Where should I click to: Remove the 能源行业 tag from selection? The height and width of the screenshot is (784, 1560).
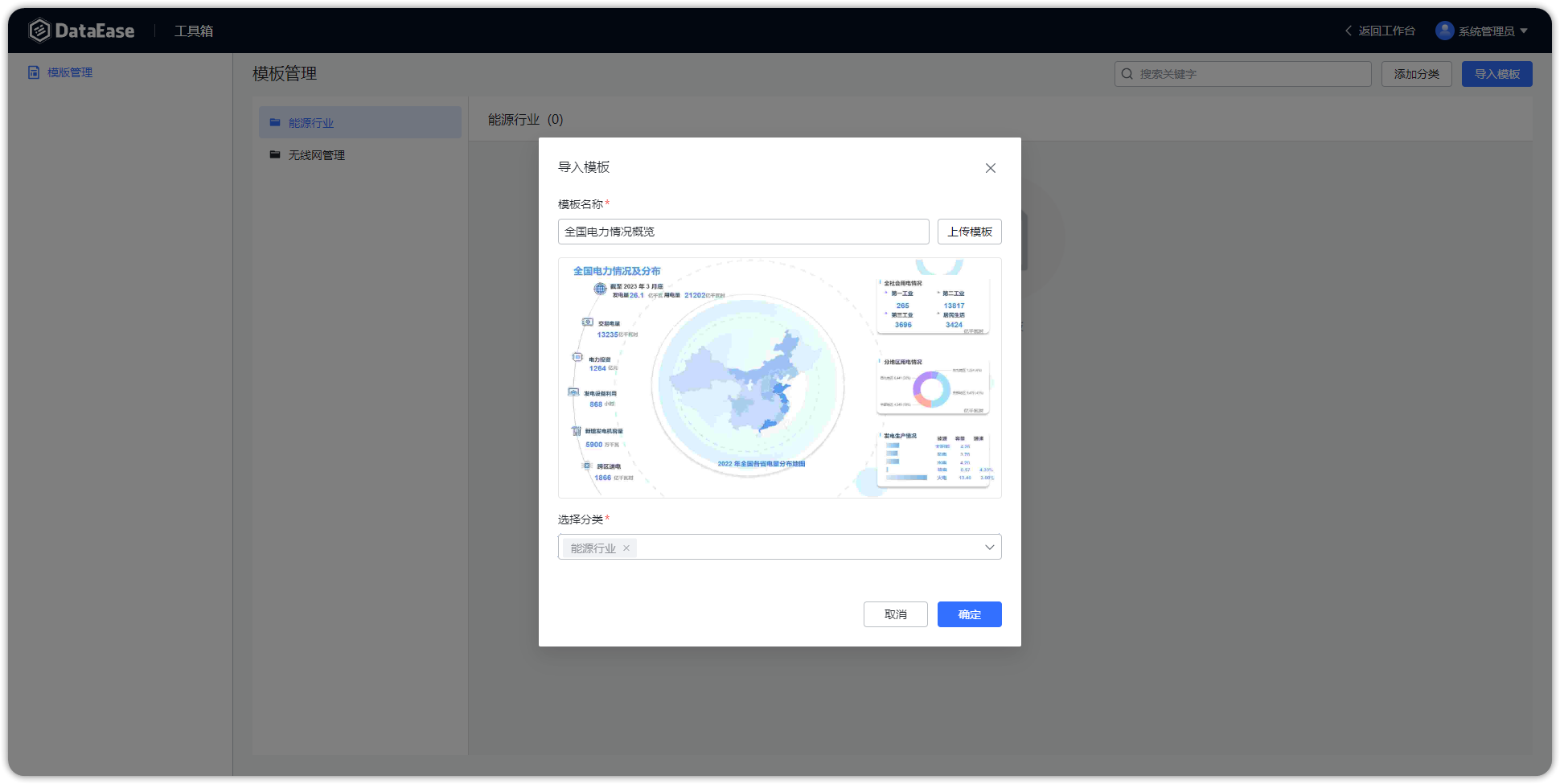click(626, 548)
